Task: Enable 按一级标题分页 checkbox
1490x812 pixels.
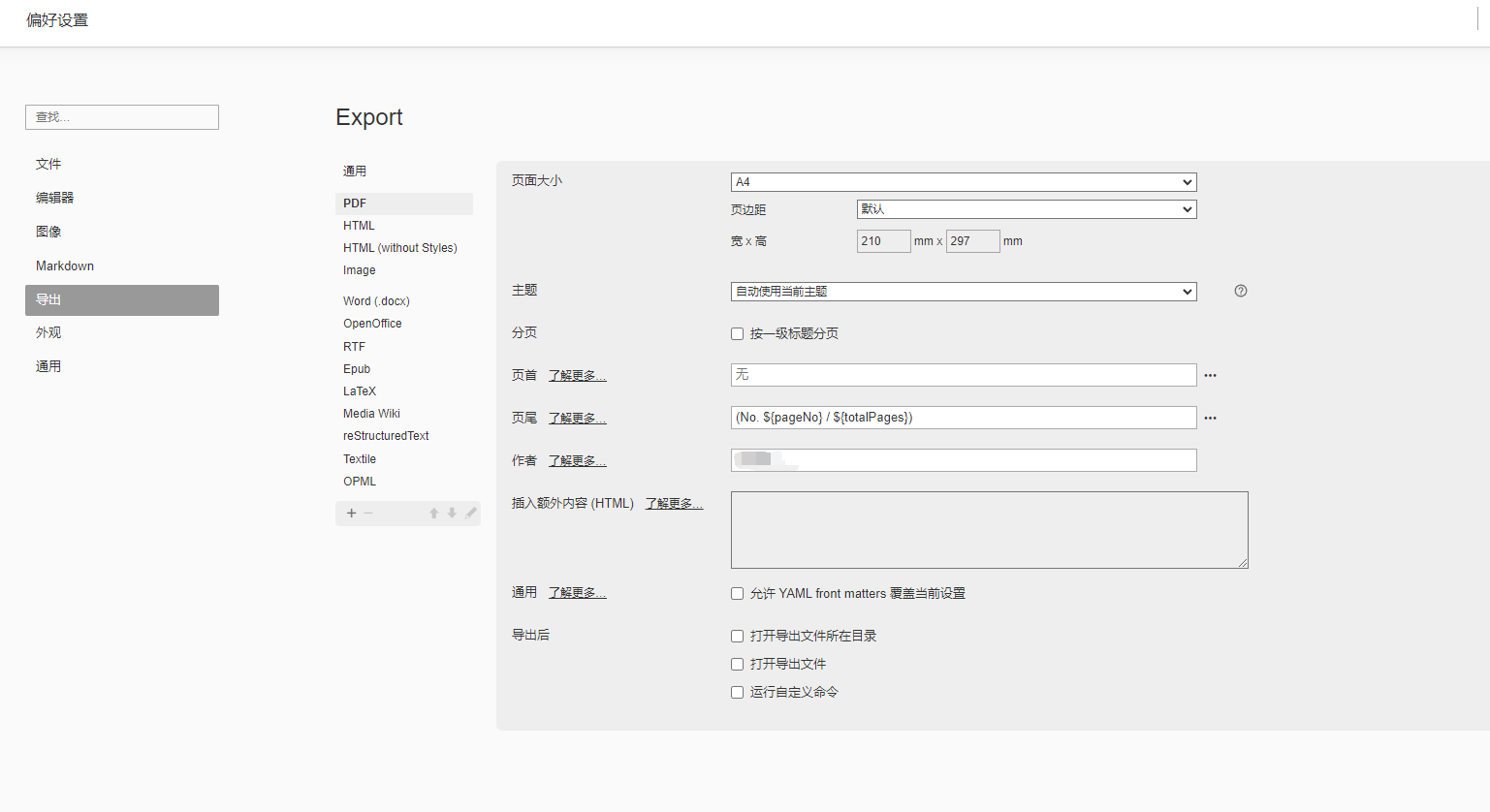Action: [737, 334]
